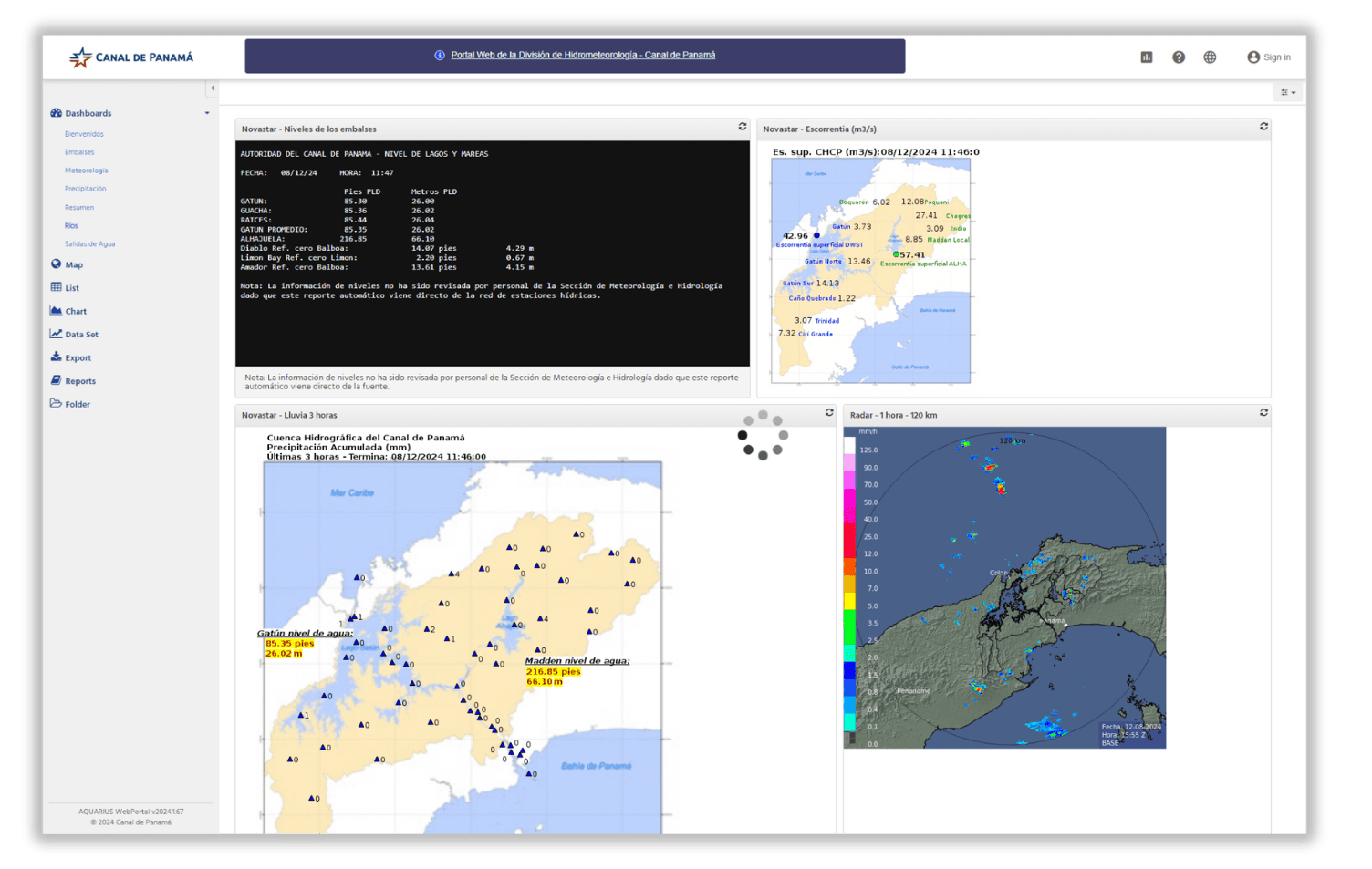Click the Canal de Panamá logo
The width and height of the screenshot is (1372, 869).
(131, 57)
